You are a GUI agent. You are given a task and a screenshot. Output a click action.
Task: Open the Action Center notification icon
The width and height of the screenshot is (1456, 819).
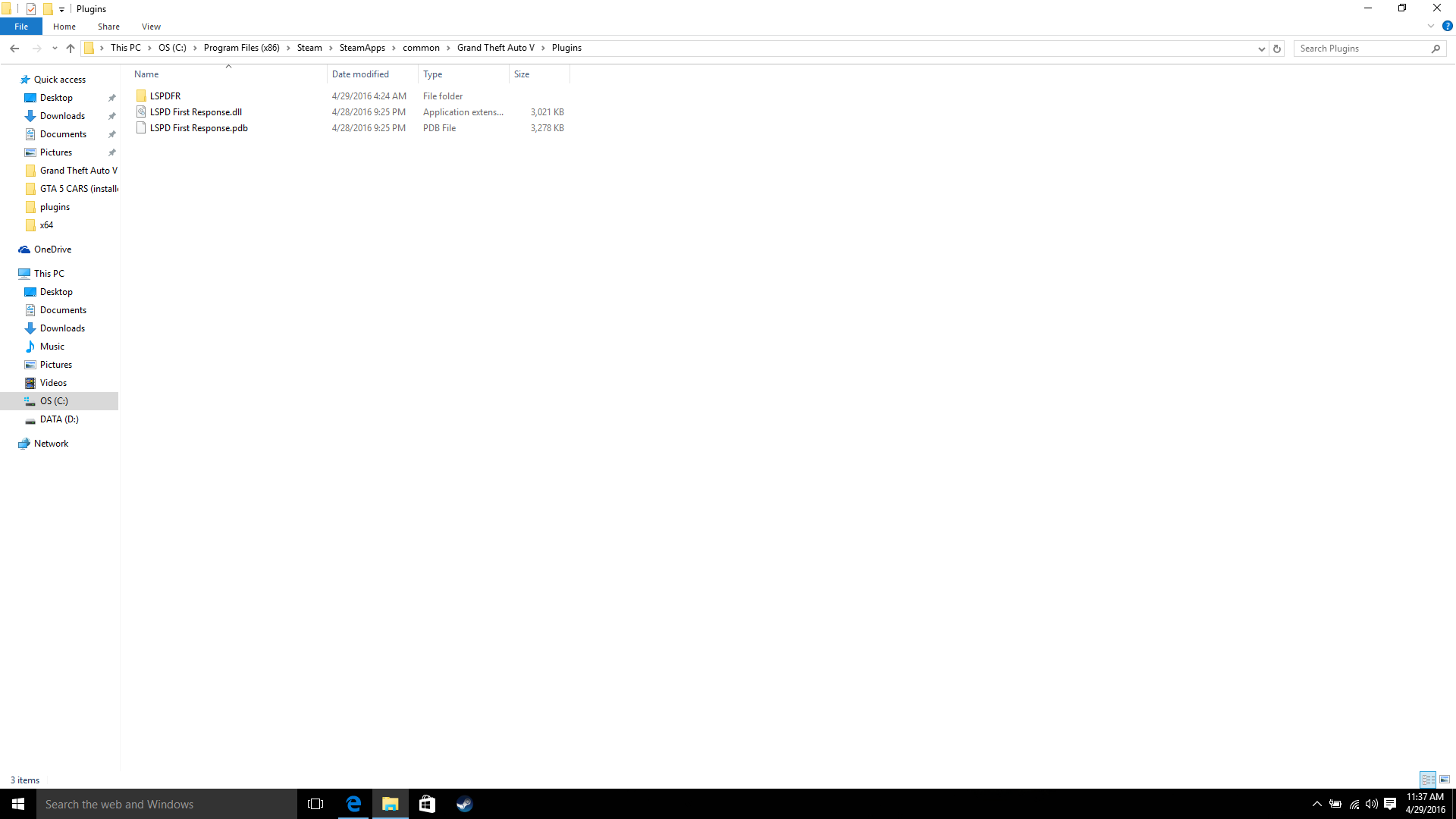(1390, 804)
